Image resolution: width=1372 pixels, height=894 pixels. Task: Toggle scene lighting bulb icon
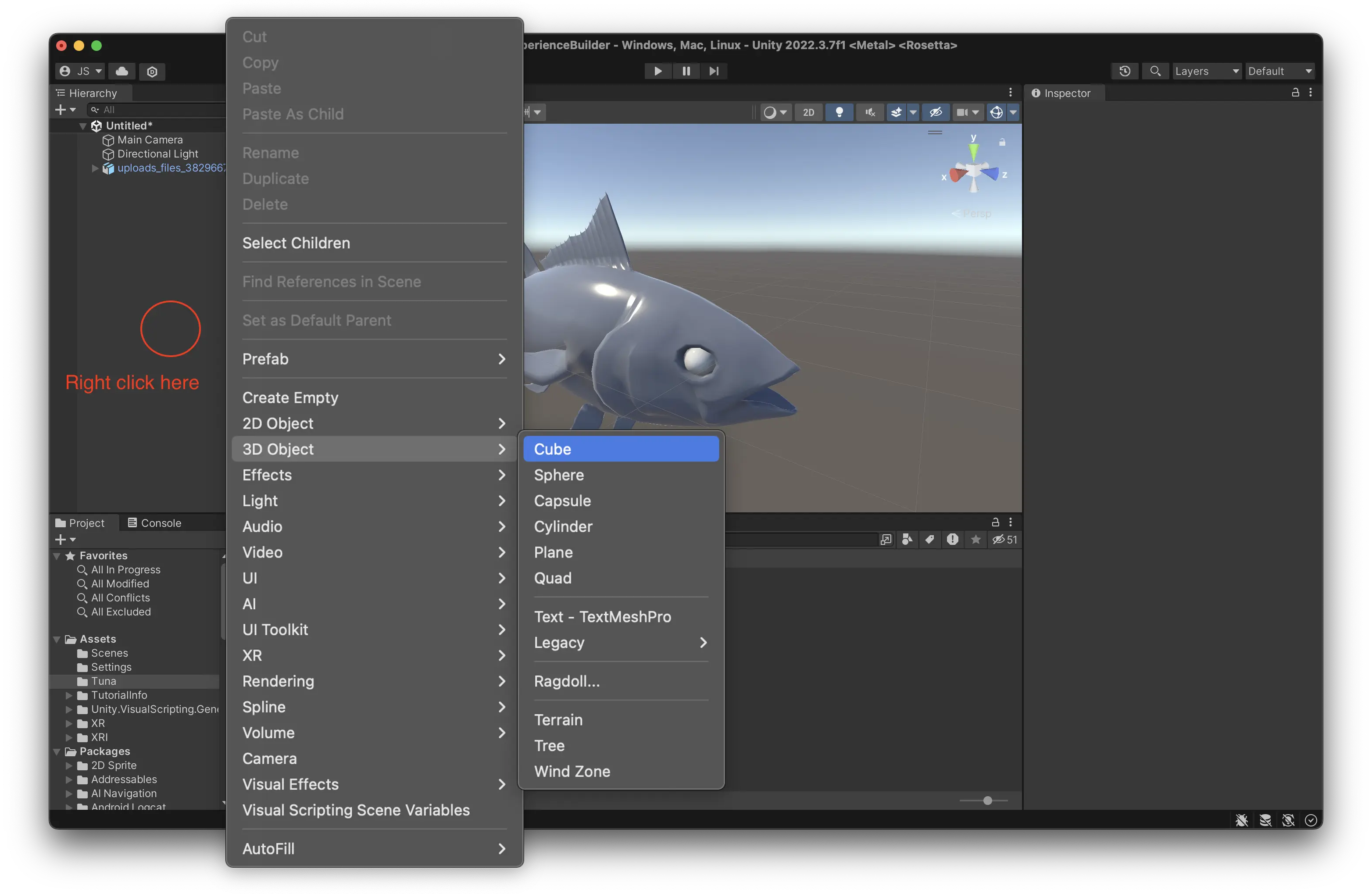(840, 112)
